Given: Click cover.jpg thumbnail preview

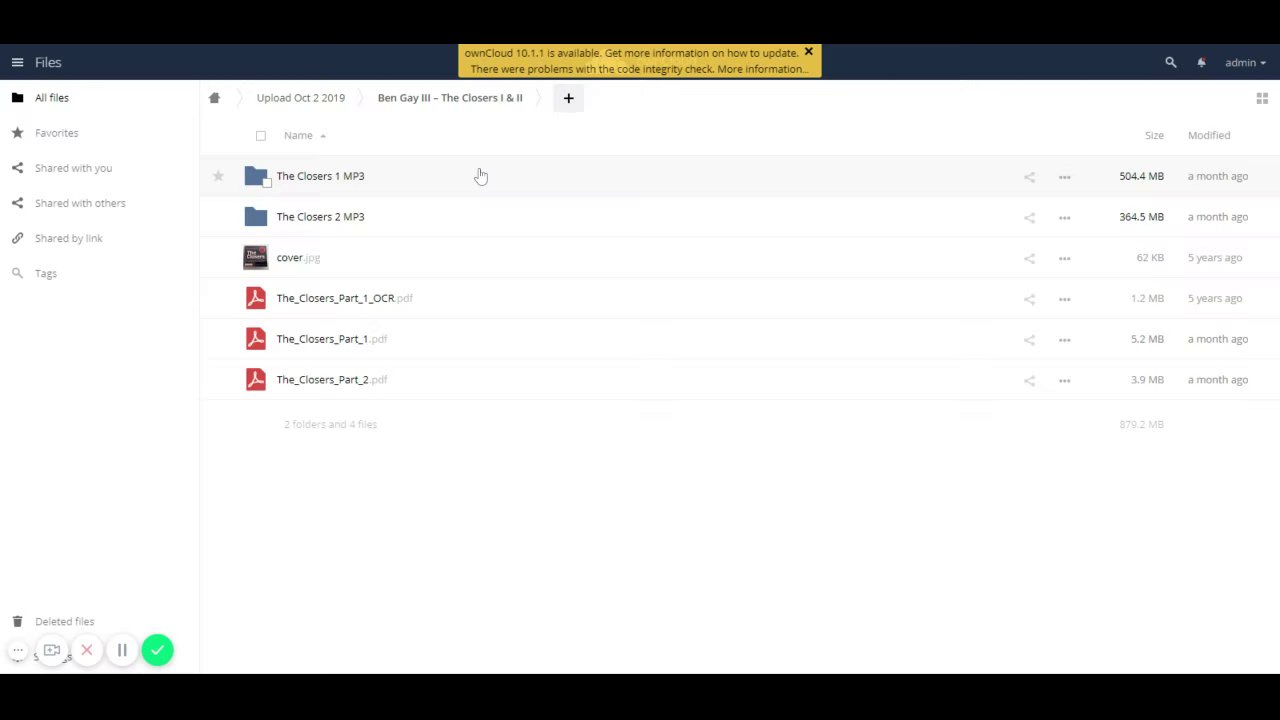Looking at the screenshot, I should click(256, 258).
